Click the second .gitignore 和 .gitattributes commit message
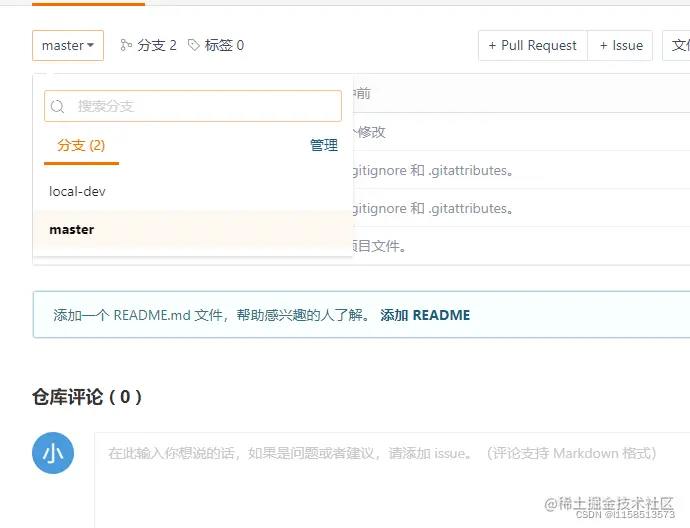 [x=433, y=208]
